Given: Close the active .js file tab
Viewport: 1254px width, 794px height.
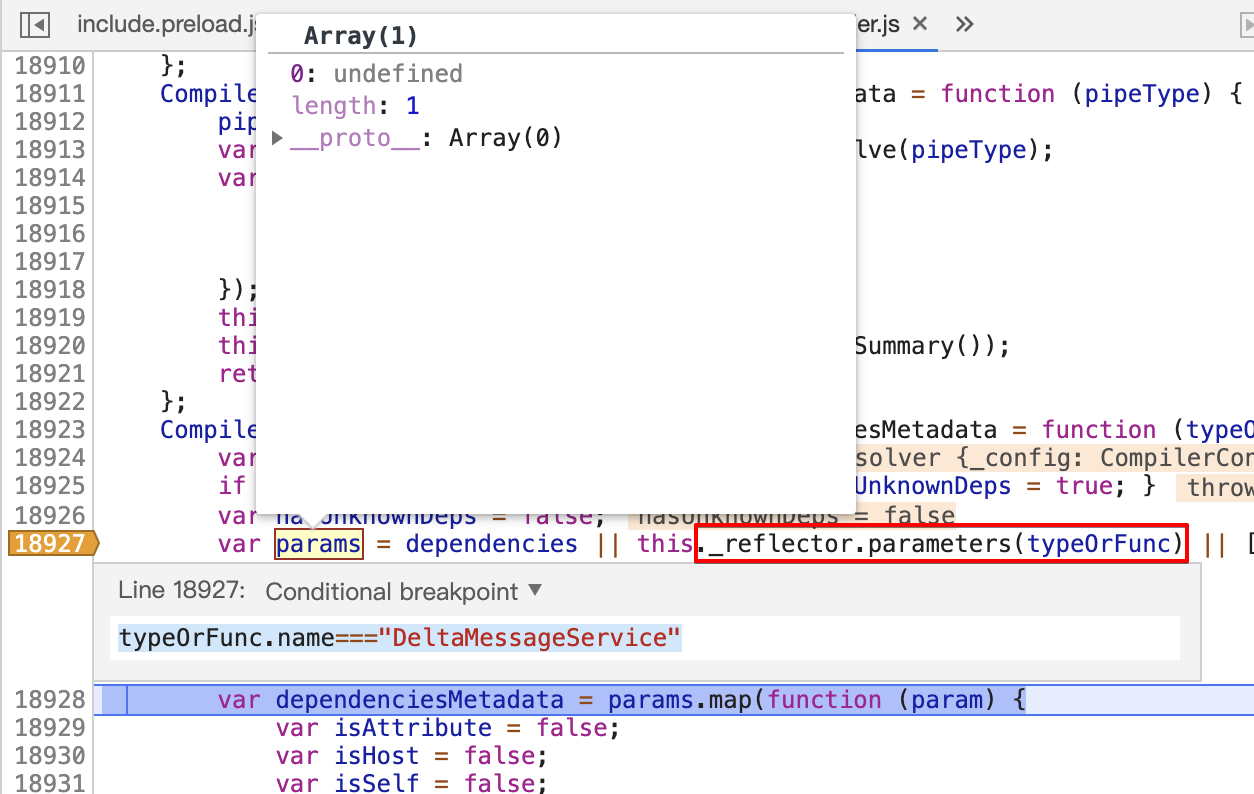Looking at the screenshot, I should [x=920, y=24].
